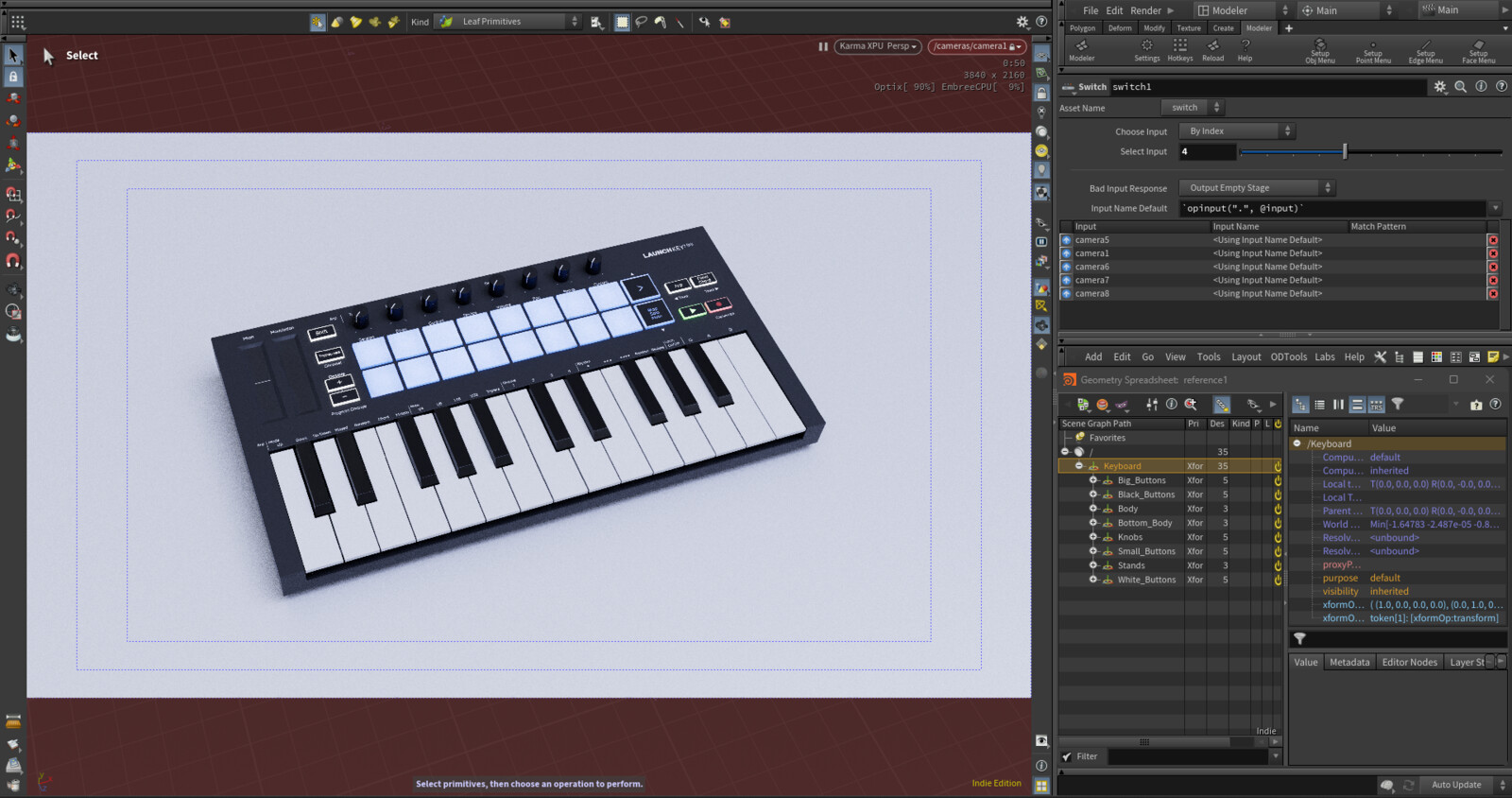The image size is (1512, 798).
Task: Activate the Select tool in left toolbar
Action: tap(13, 56)
